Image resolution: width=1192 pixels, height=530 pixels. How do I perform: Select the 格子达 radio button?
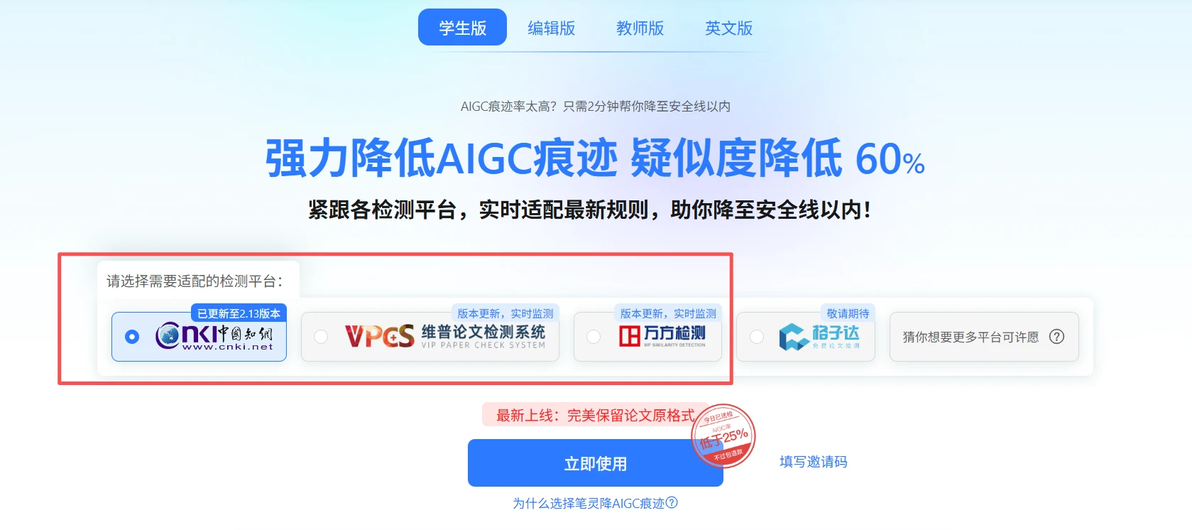click(x=756, y=337)
